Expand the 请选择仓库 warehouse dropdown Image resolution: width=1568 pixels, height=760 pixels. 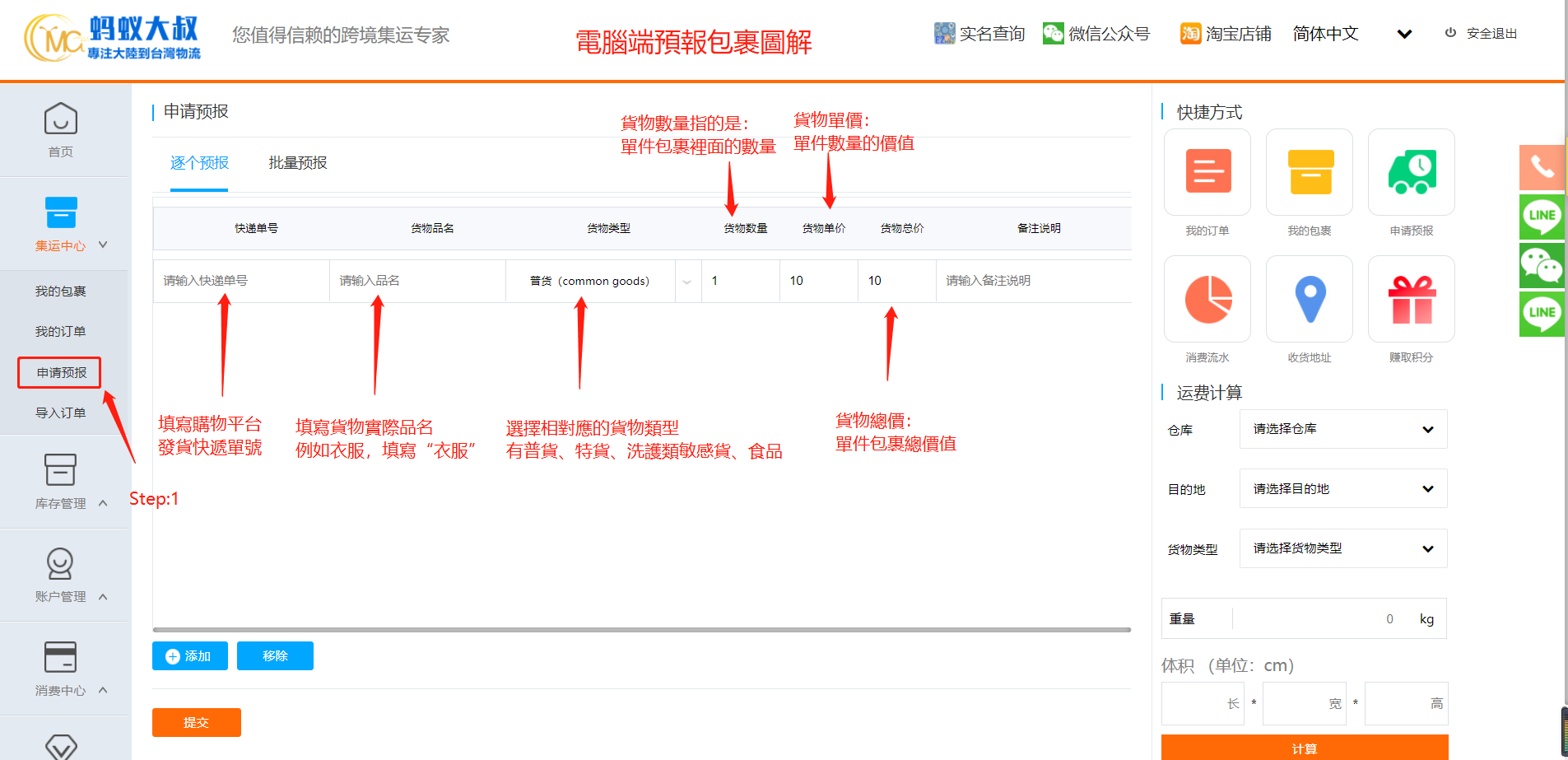tap(1342, 429)
